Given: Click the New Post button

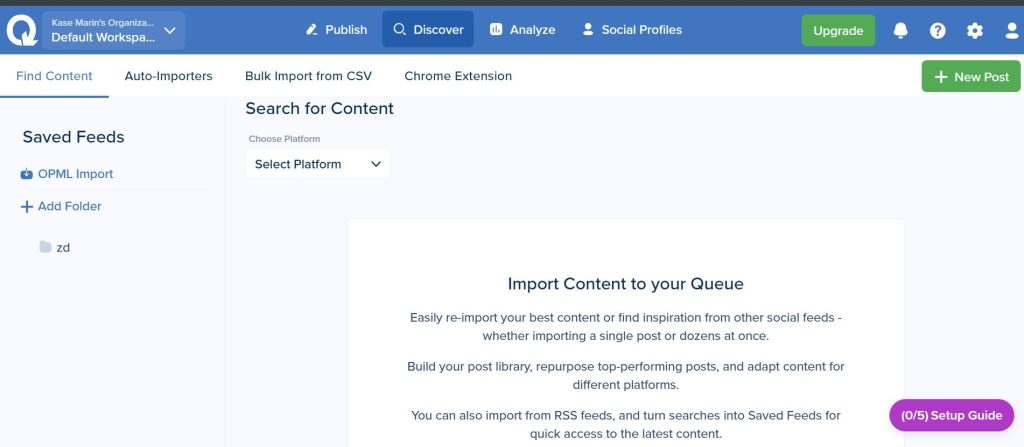Looking at the screenshot, I should pyautogui.click(x=971, y=76).
